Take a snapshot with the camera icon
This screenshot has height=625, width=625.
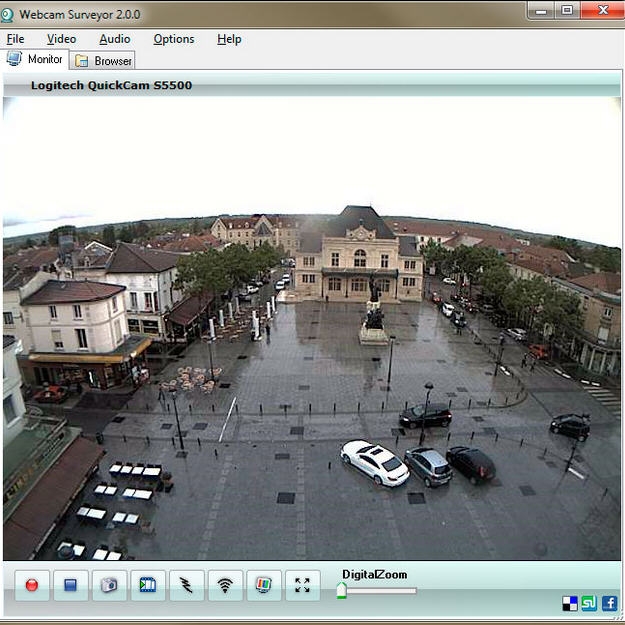(109, 585)
